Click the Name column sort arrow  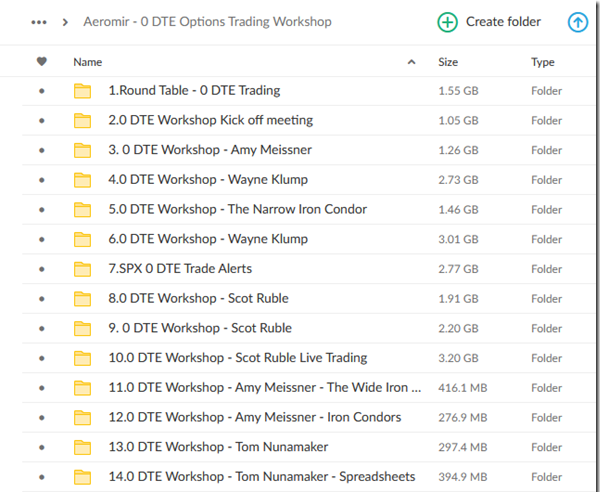coord(412,62)
